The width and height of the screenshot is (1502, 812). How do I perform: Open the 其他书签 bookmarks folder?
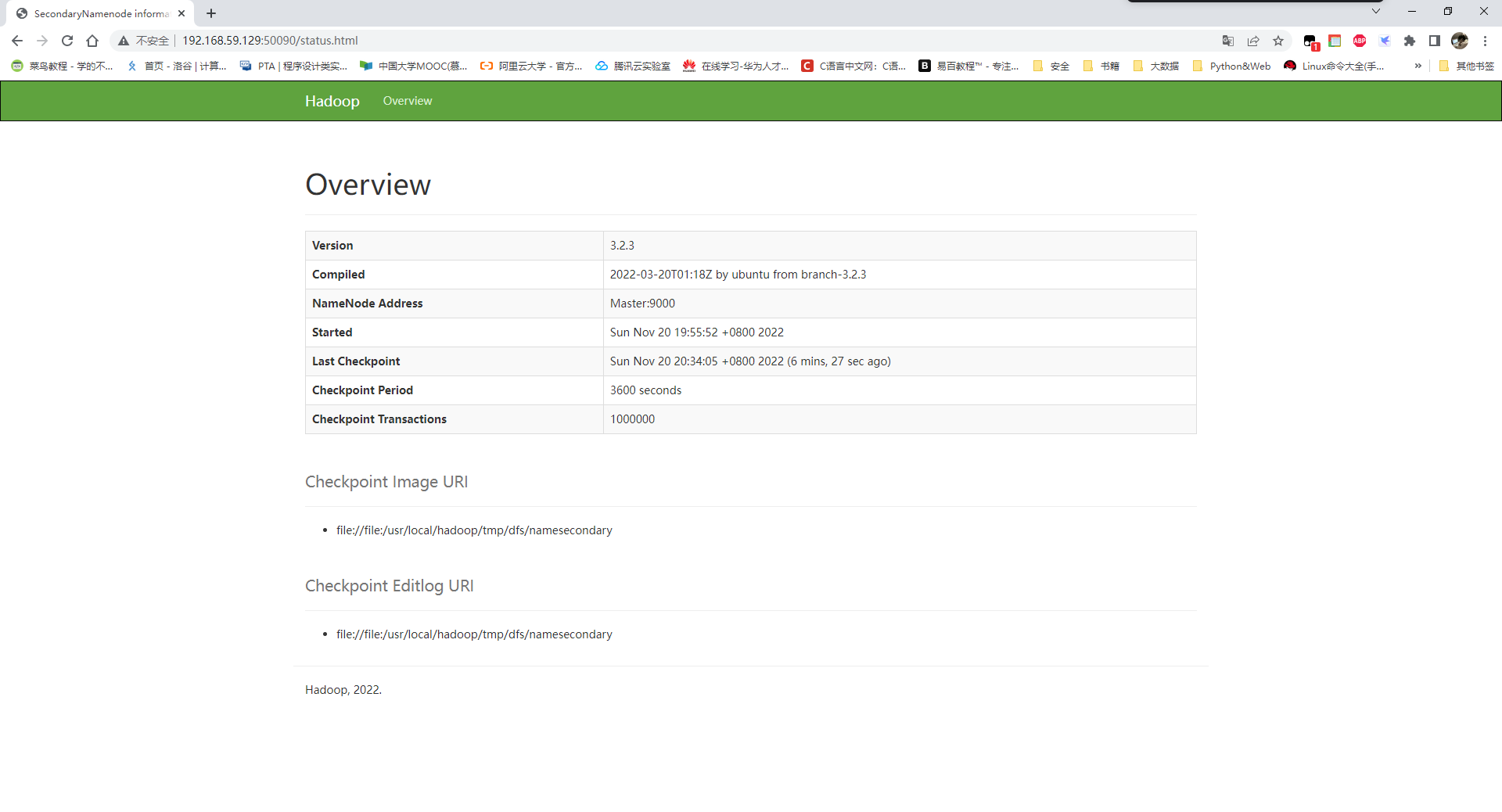(1466, 66)
